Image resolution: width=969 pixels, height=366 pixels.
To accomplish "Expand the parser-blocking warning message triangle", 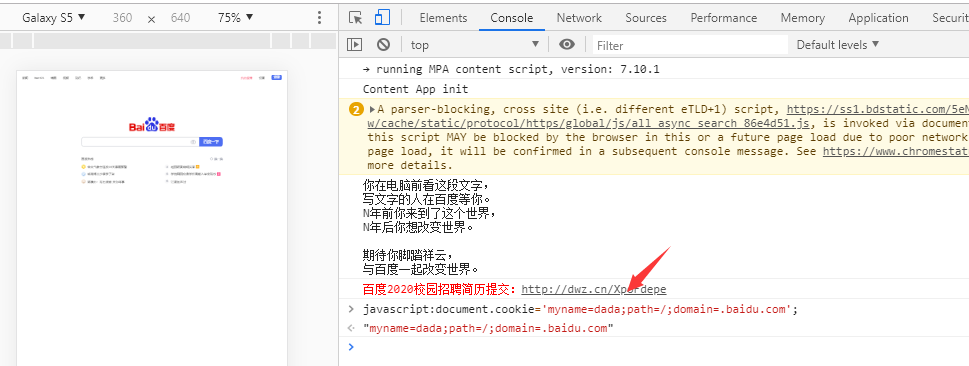I will point(373,109).
